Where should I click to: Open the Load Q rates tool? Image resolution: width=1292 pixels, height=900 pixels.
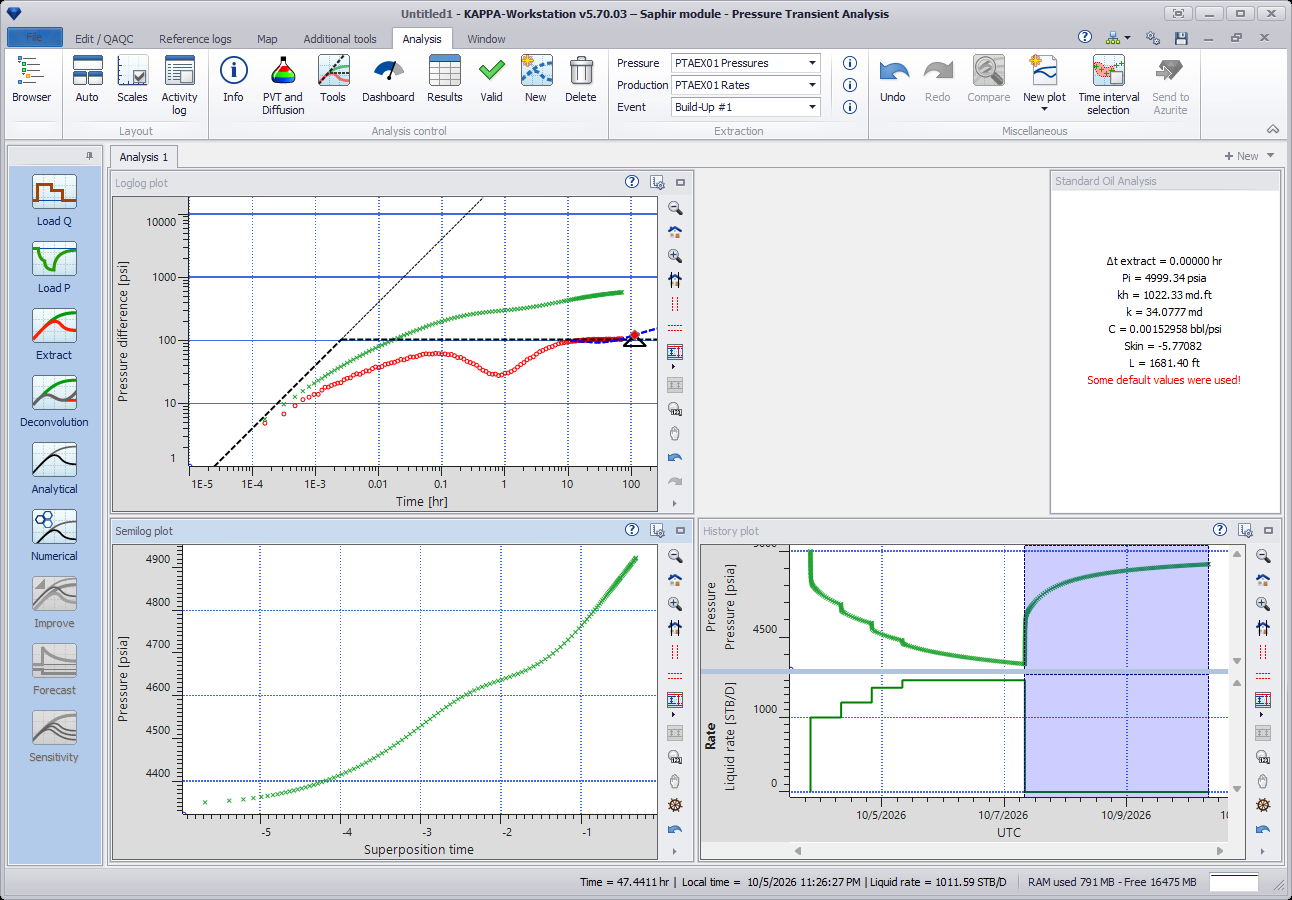click(x=54, y=200)
